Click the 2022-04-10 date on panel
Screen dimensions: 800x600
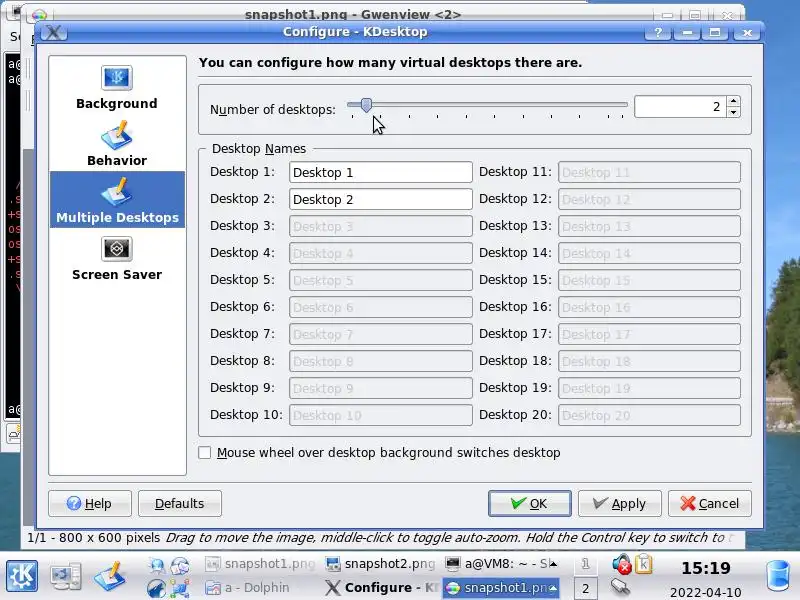pyautogui.click(x=706, y=592)
